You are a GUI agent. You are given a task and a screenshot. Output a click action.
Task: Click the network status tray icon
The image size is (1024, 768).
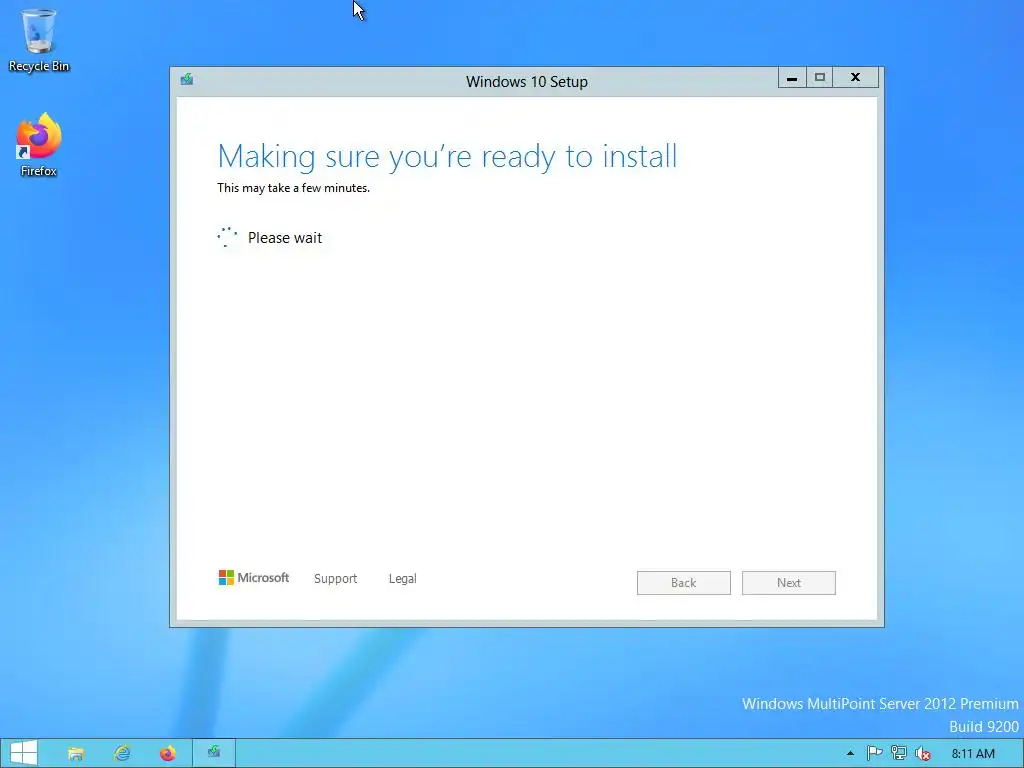[899, 754]
